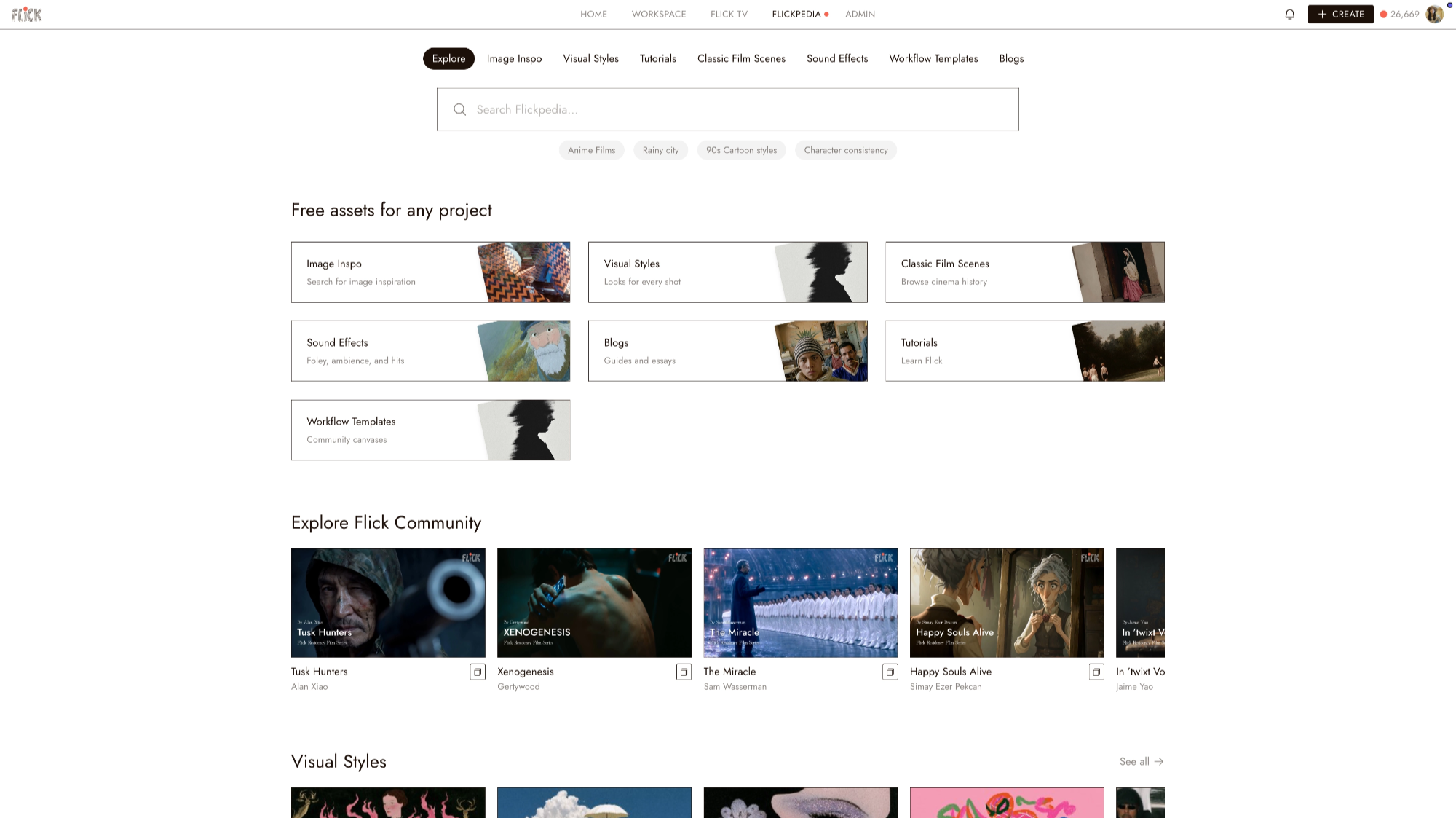The width and height of the screenshot is (1456, 818).
Task: Open the notifications bell
Action: click(1290, 14)
